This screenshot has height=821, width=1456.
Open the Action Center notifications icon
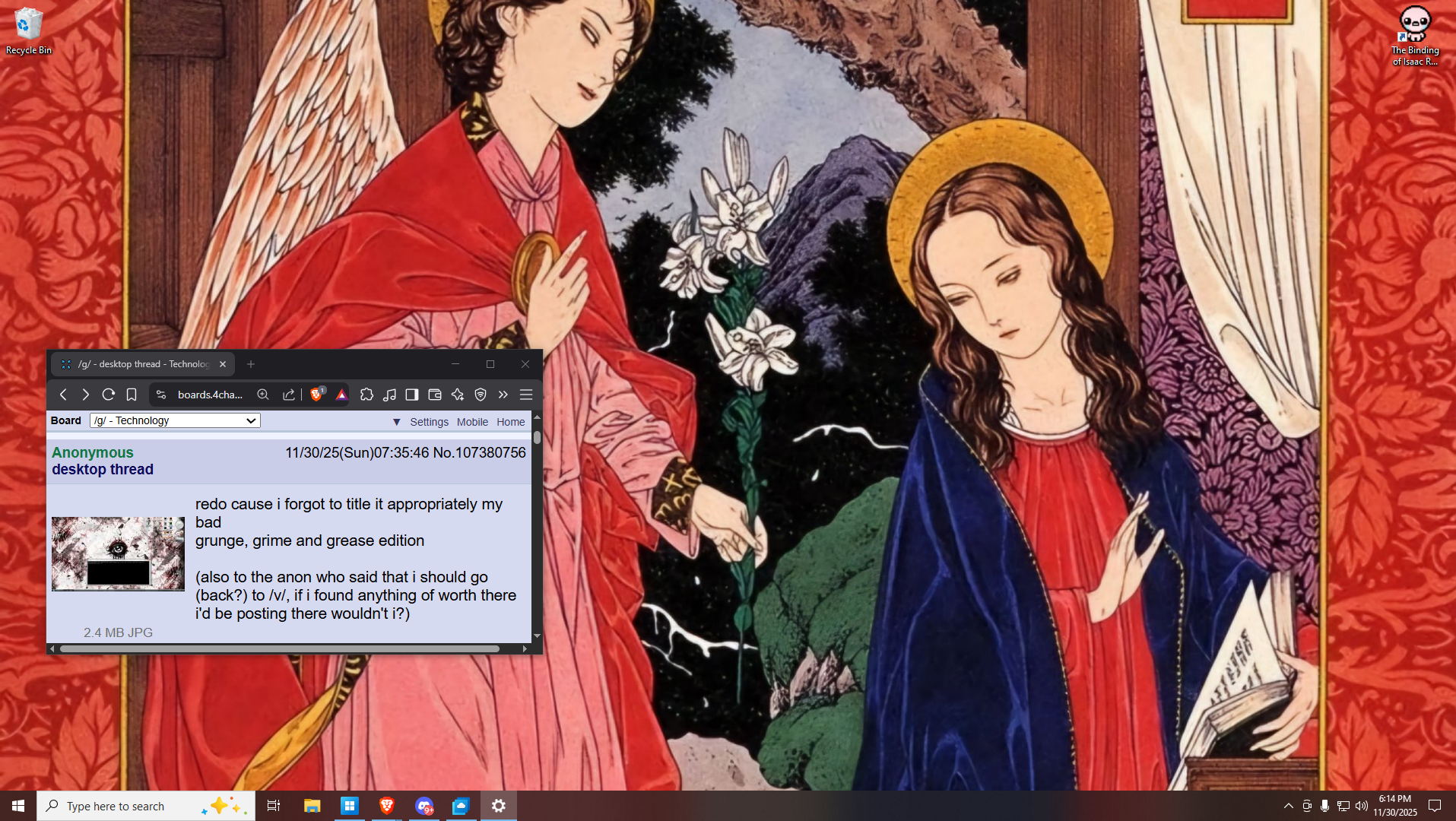(1435, 806)
